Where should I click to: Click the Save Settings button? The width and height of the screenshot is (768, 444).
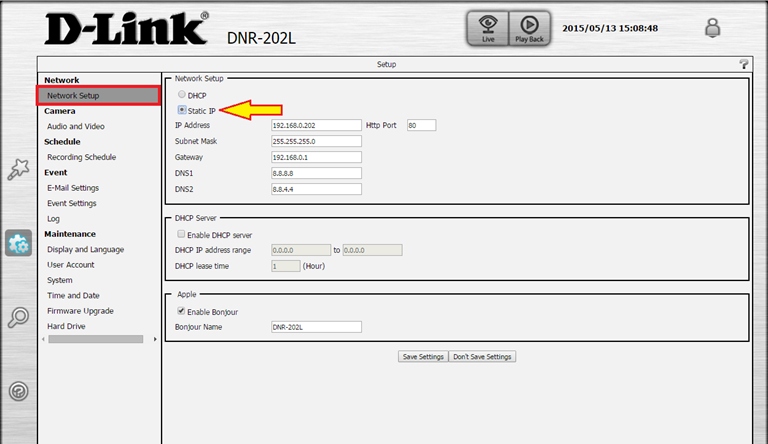pos(422,357)
